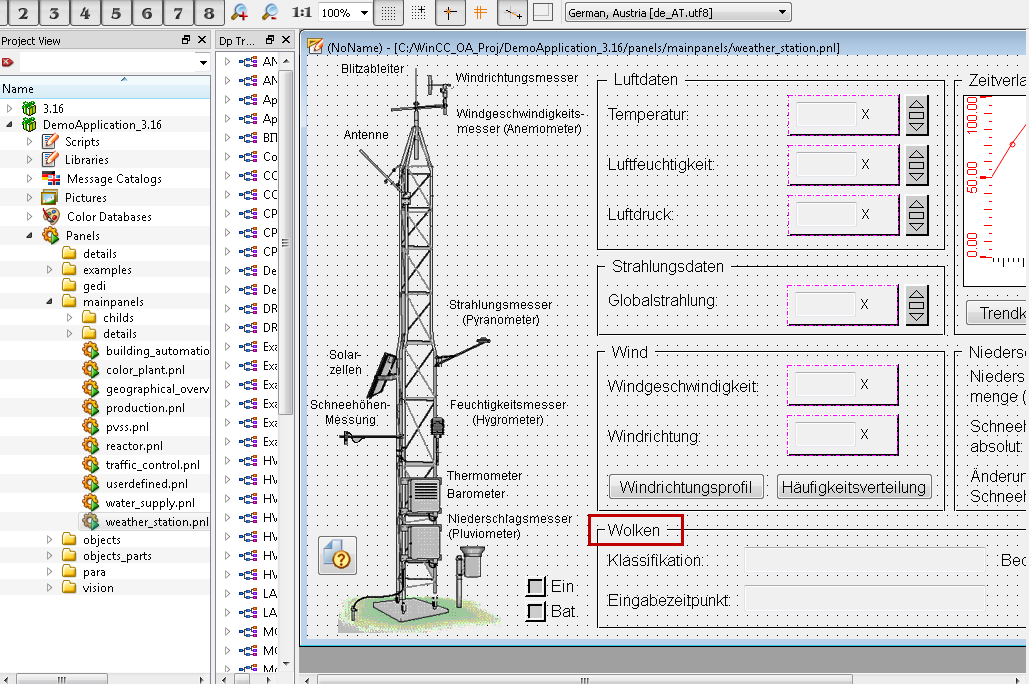Click the Klassifikation text field
Screen dimensions: 1029x684
click(x=865, y=561)
